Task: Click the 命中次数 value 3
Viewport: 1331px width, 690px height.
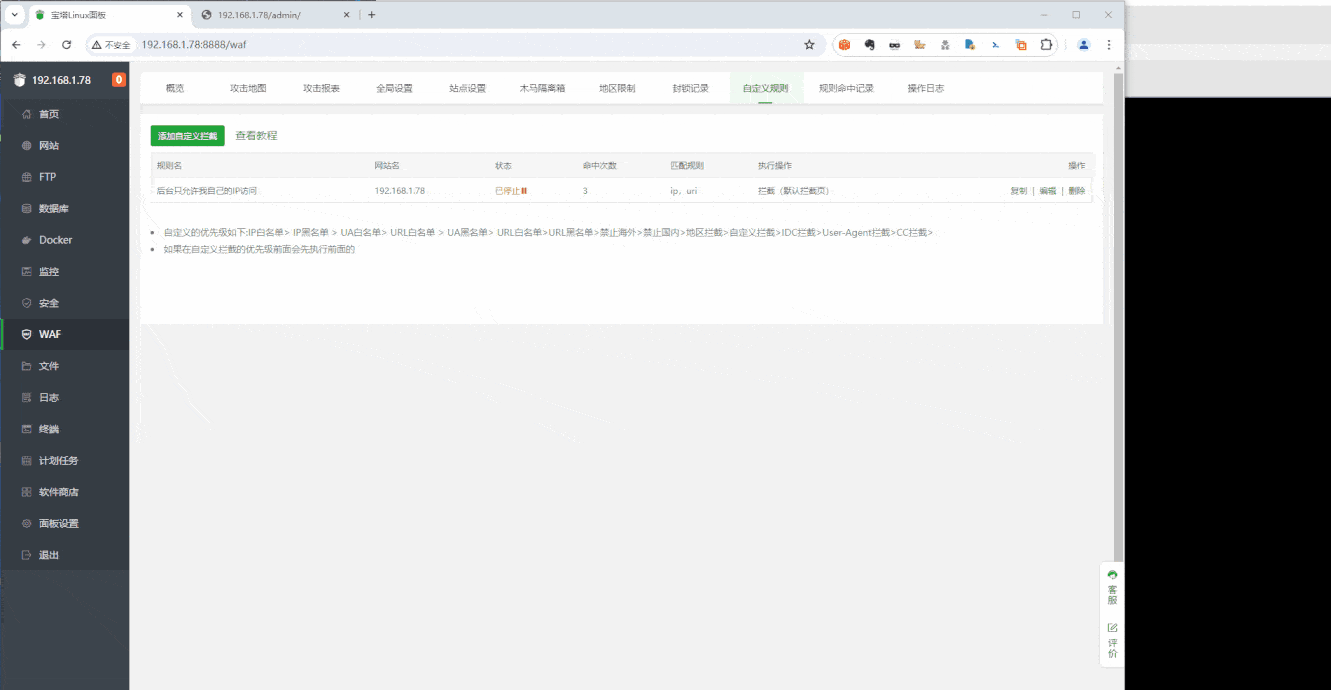Action: point(585,190)
